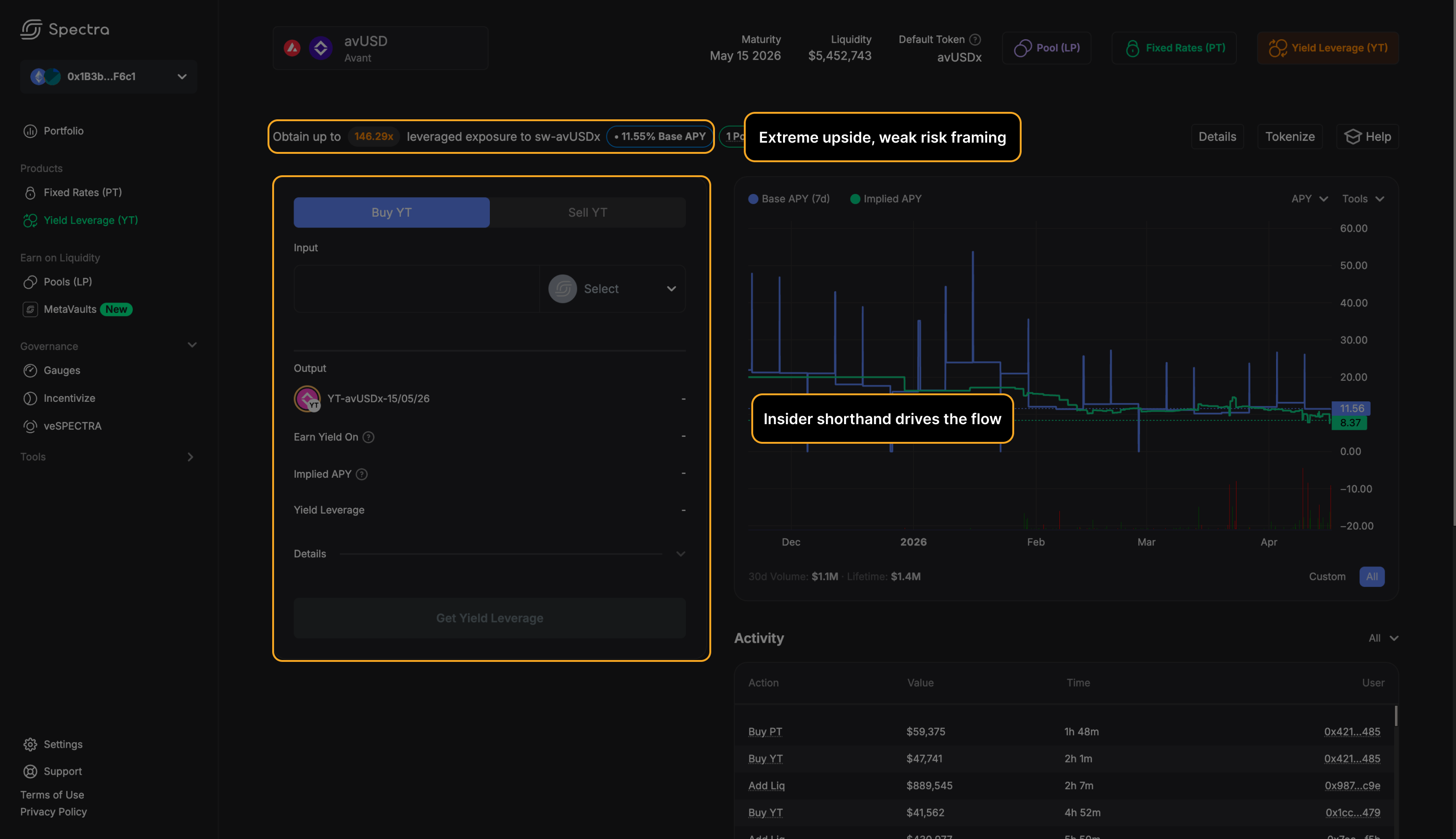This screenshot has height=839, width=1456.
Task: Click the Tokenize button
Action: [x=1290, y=137]
